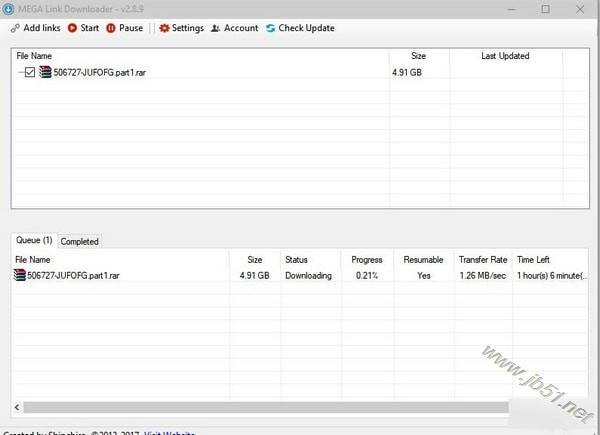Click the Account people icon
The image size is (600, 435).
pyautogui.click(x=215, y=28)
